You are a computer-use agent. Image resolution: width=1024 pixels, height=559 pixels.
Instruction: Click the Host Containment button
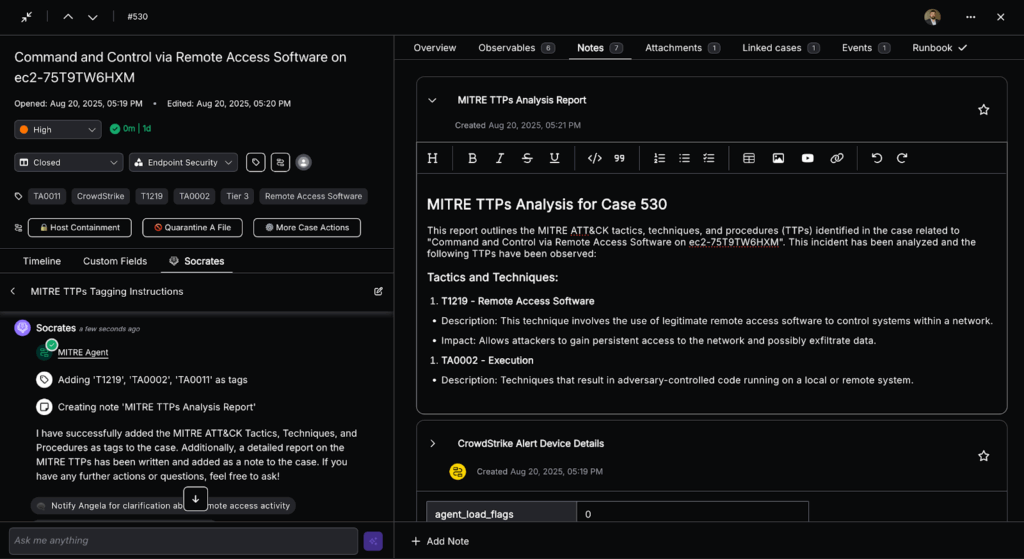[x=80, y=227]
